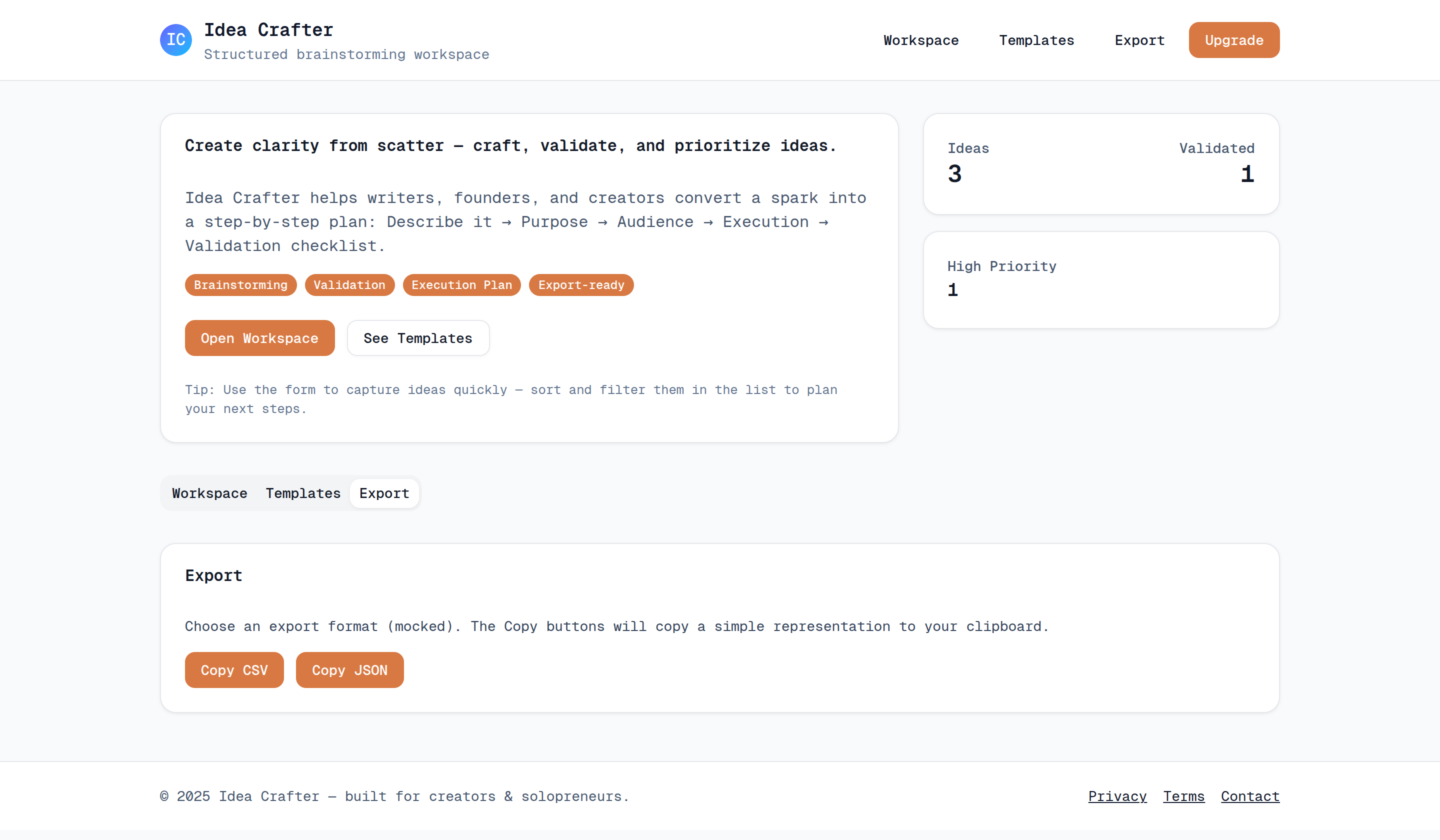
Task: Open the Workspace header nav link
Action: pyautogui.click(x=920, y=40)
